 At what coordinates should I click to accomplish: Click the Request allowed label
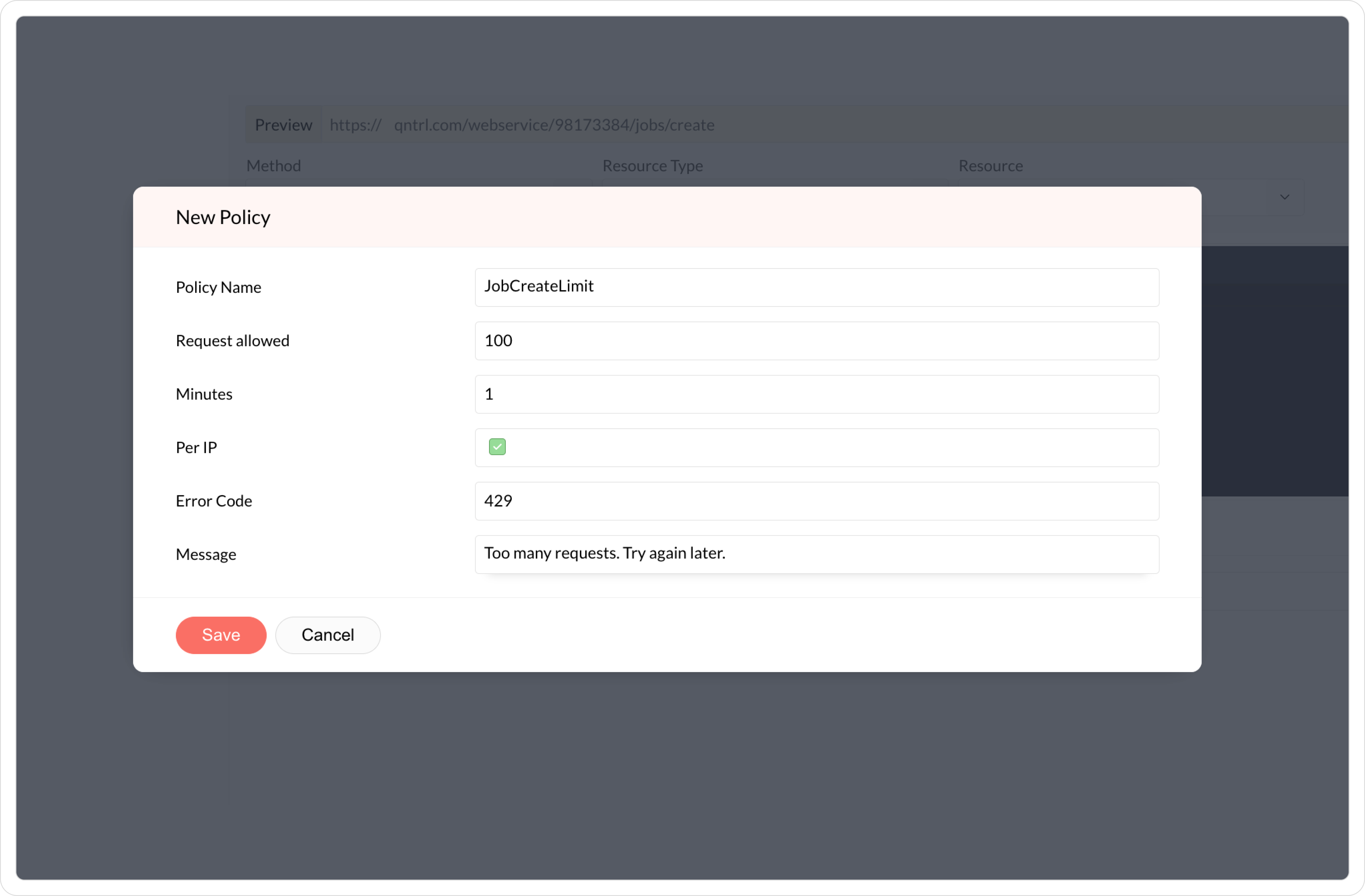tap(232, 340)
